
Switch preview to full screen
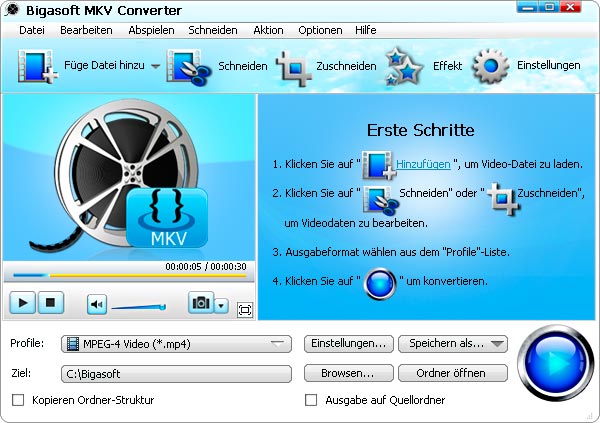[245, 310]
